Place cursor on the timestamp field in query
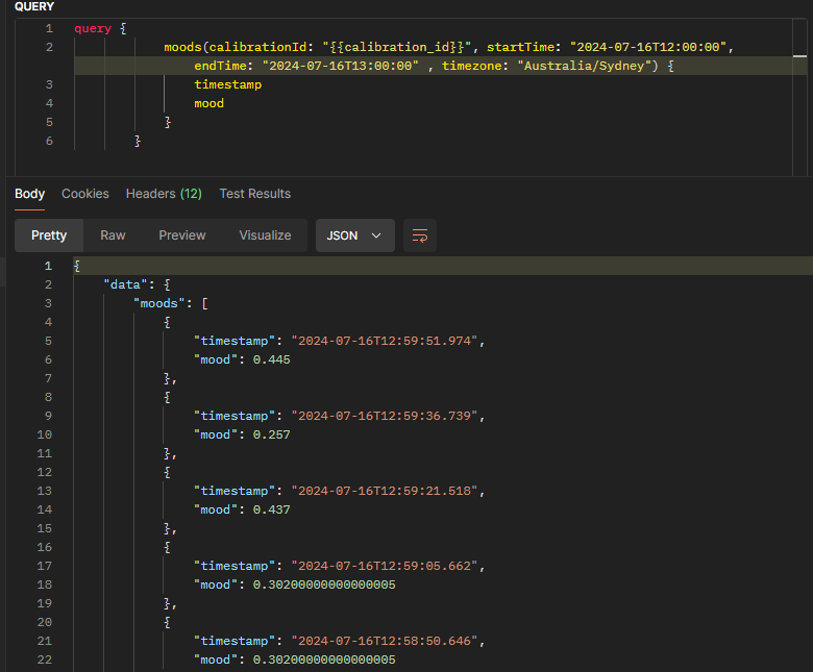 tap(228, 85)
